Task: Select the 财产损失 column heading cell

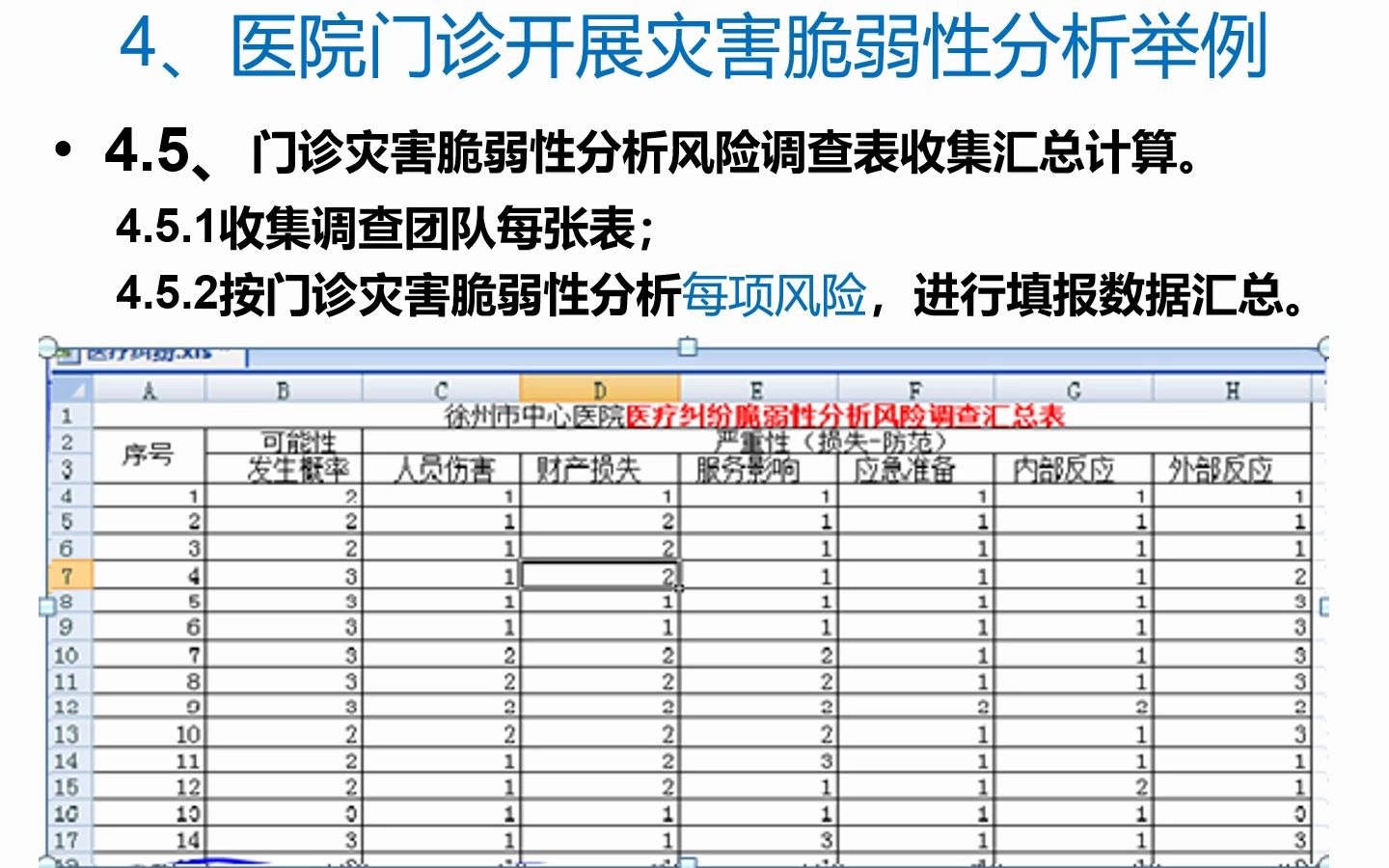Action: pyautogui.click(x=599, y=470)
